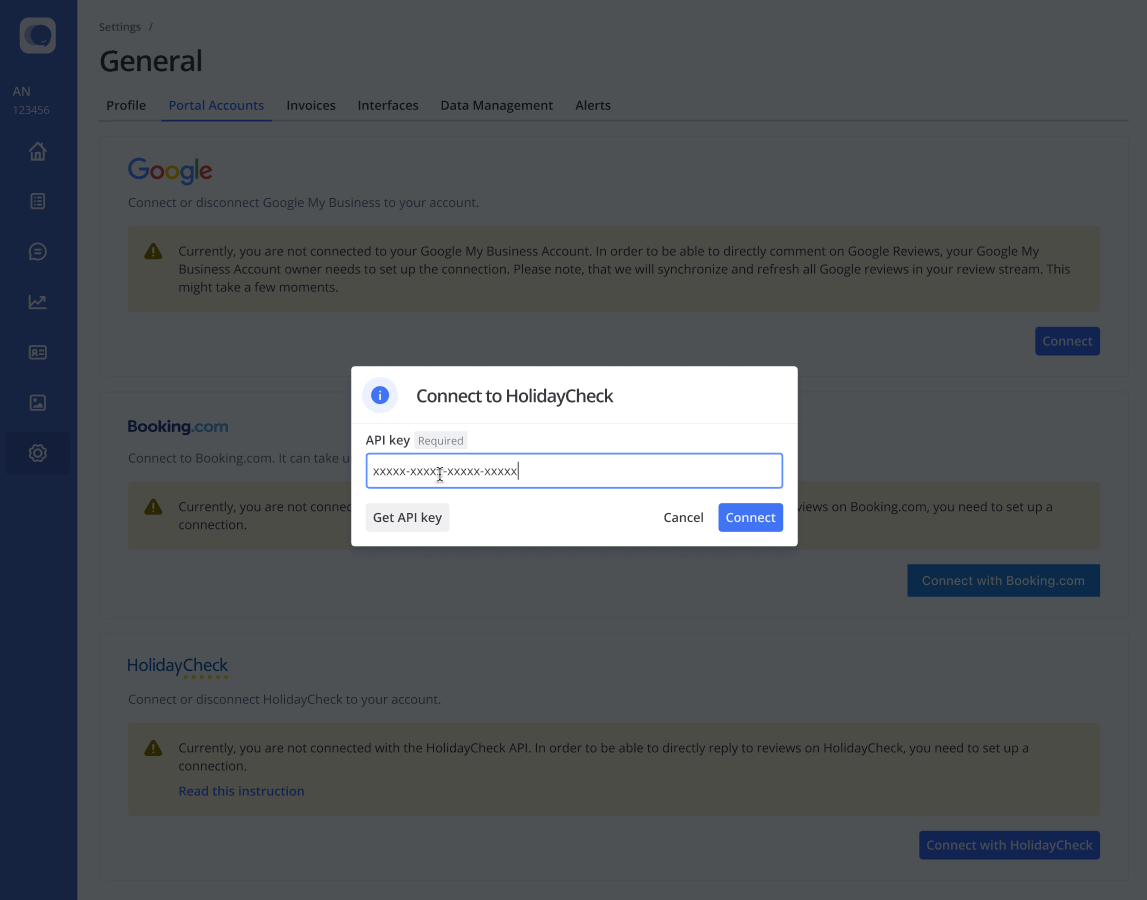Viewport: 1147px width, 900px height.
Task: Open the analytics chart sidebar icon
Action: point(37,301)
